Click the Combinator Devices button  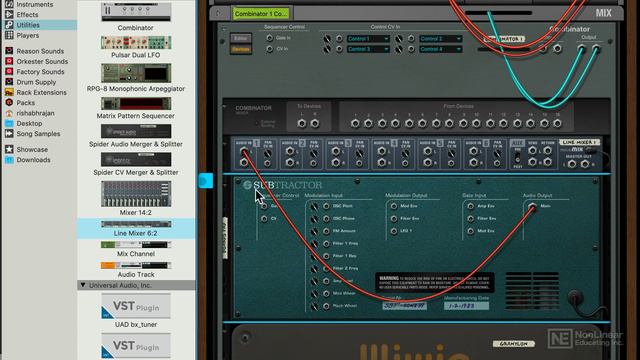[x=241, y=49]
